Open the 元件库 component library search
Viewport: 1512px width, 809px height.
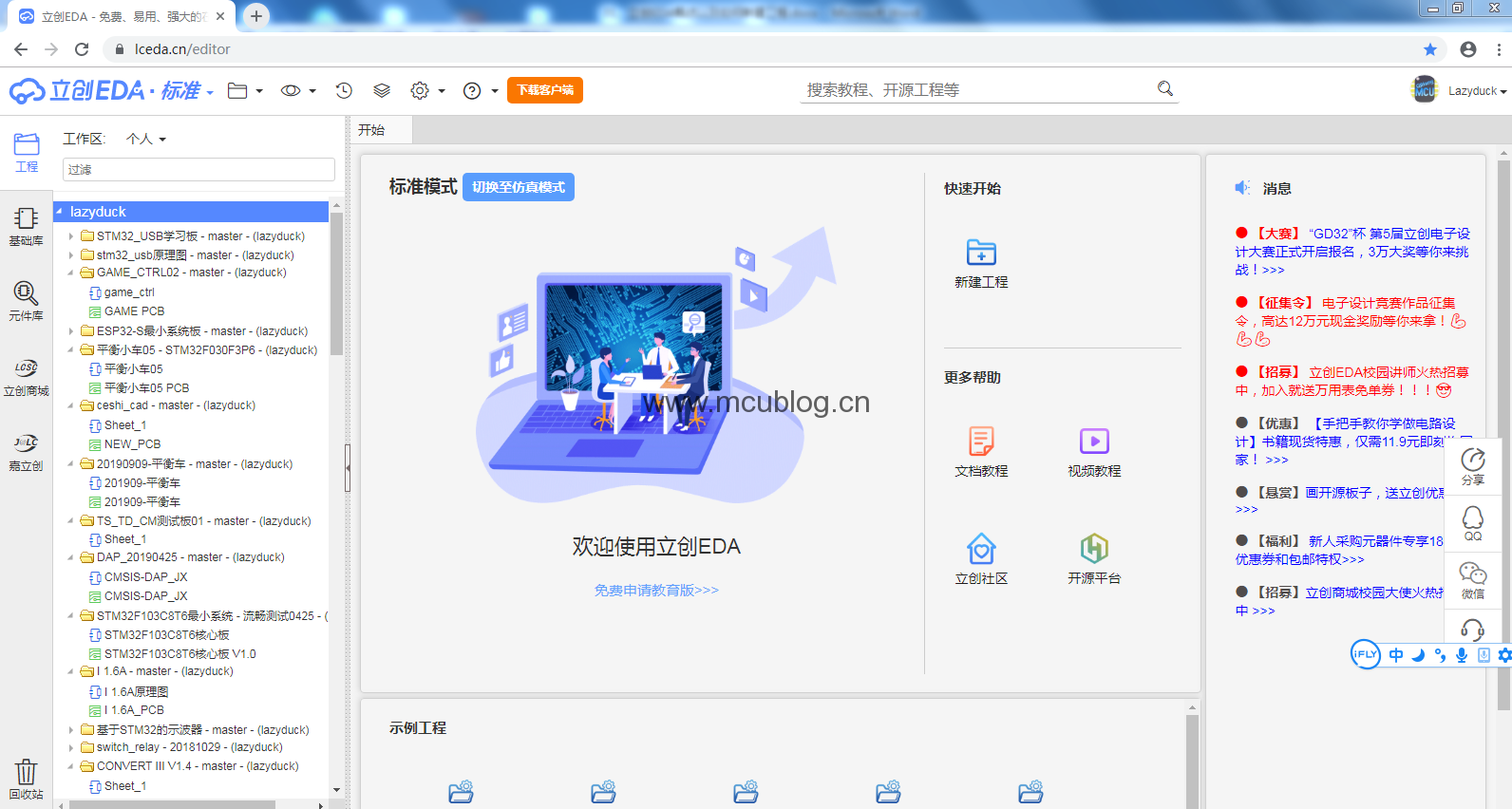(27, 301)
